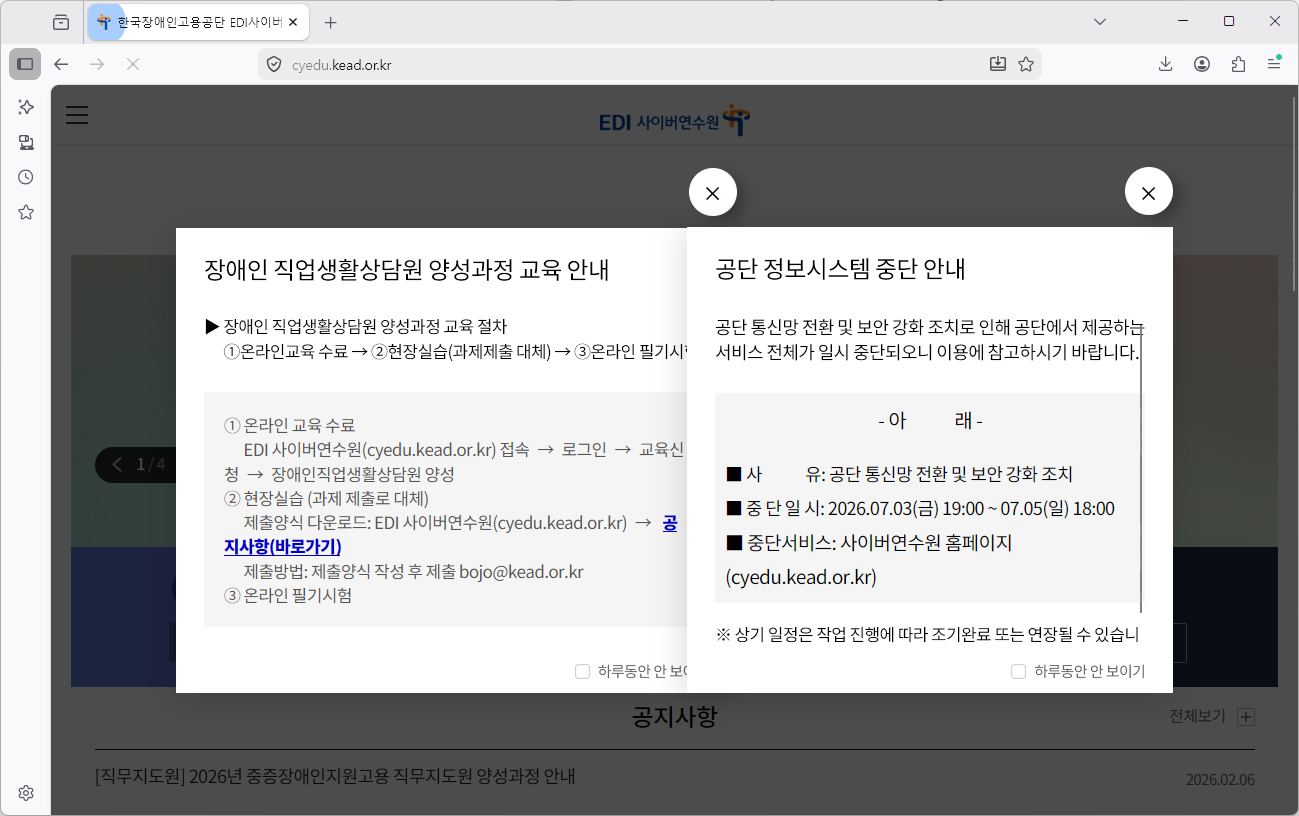1299x816 pixels.
Task: Open the Firefox application menu
Action: pyautogui.click(x=1274, y=64)
